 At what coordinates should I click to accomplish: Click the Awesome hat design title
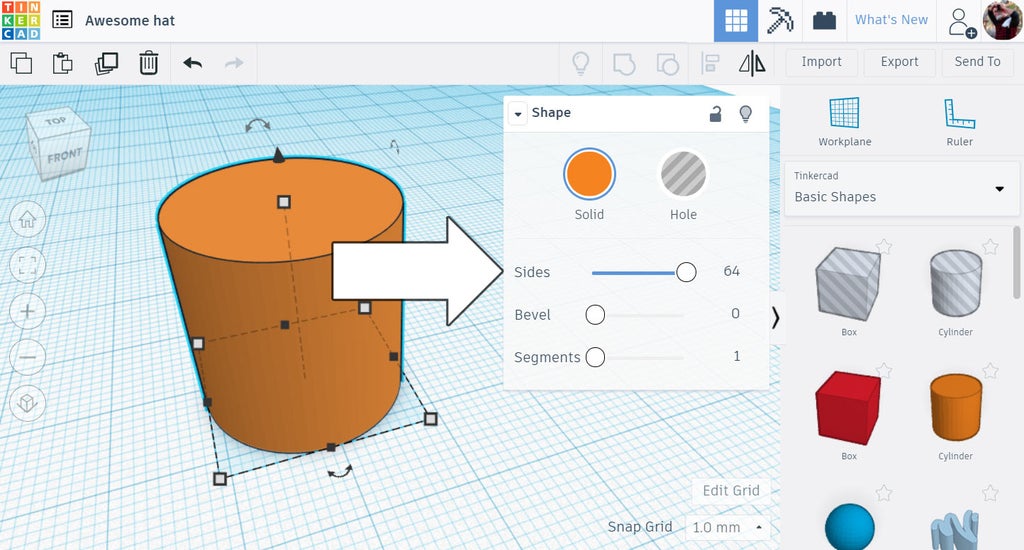(130, 21)
